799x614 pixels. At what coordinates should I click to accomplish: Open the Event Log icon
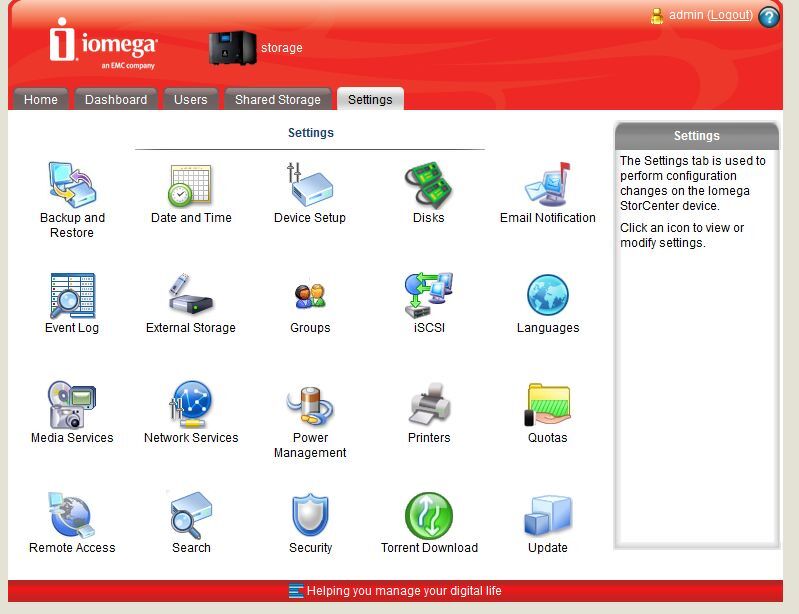[72, 295]
